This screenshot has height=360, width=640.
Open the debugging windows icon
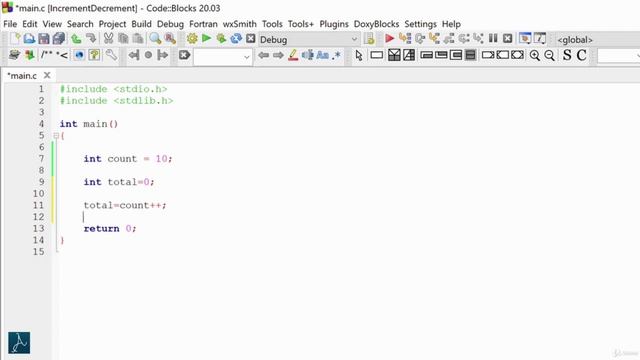[x=525, y=39]
